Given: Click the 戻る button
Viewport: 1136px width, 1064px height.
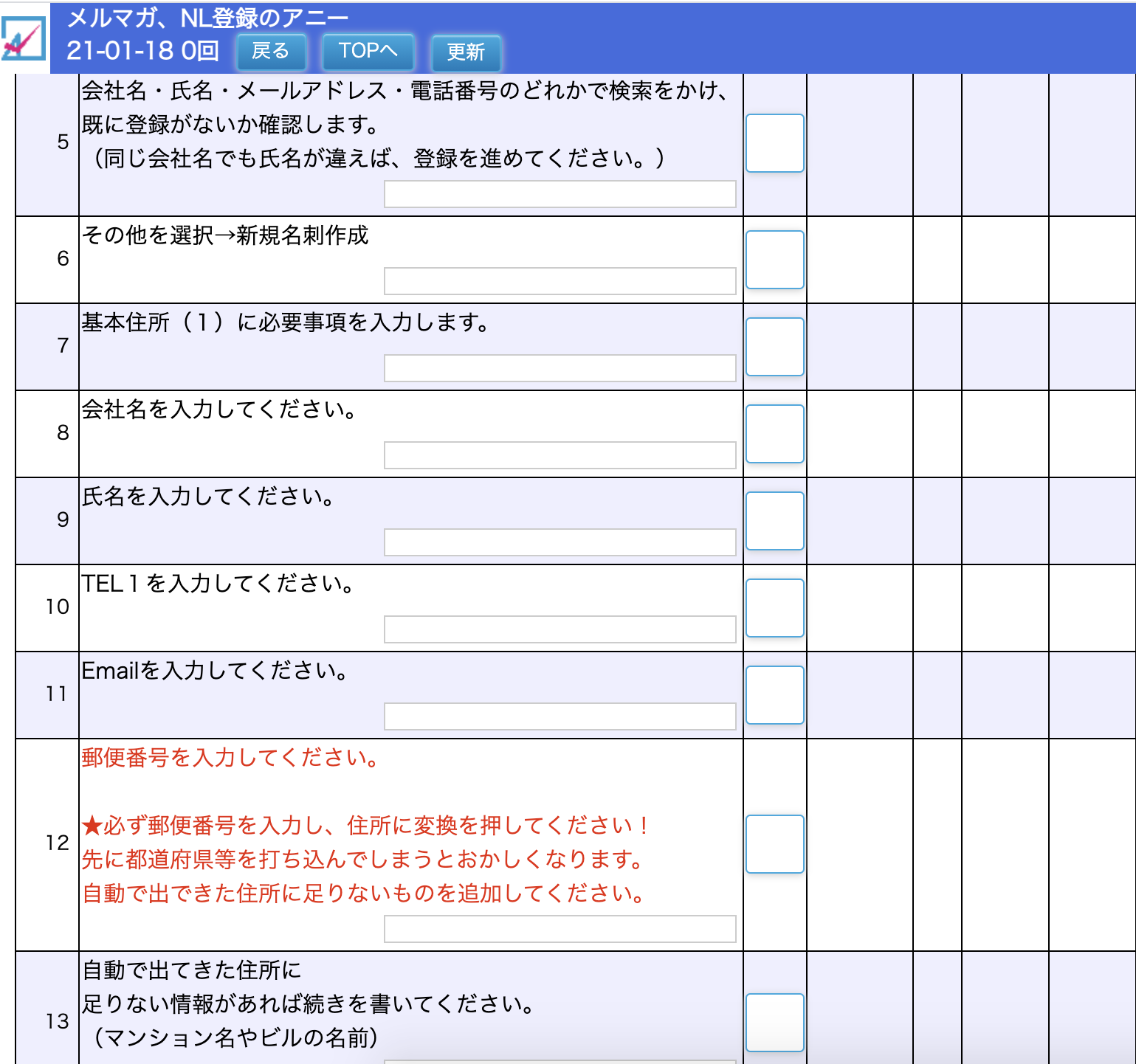Looking at the screenshot, I should [x=271, y=51].
